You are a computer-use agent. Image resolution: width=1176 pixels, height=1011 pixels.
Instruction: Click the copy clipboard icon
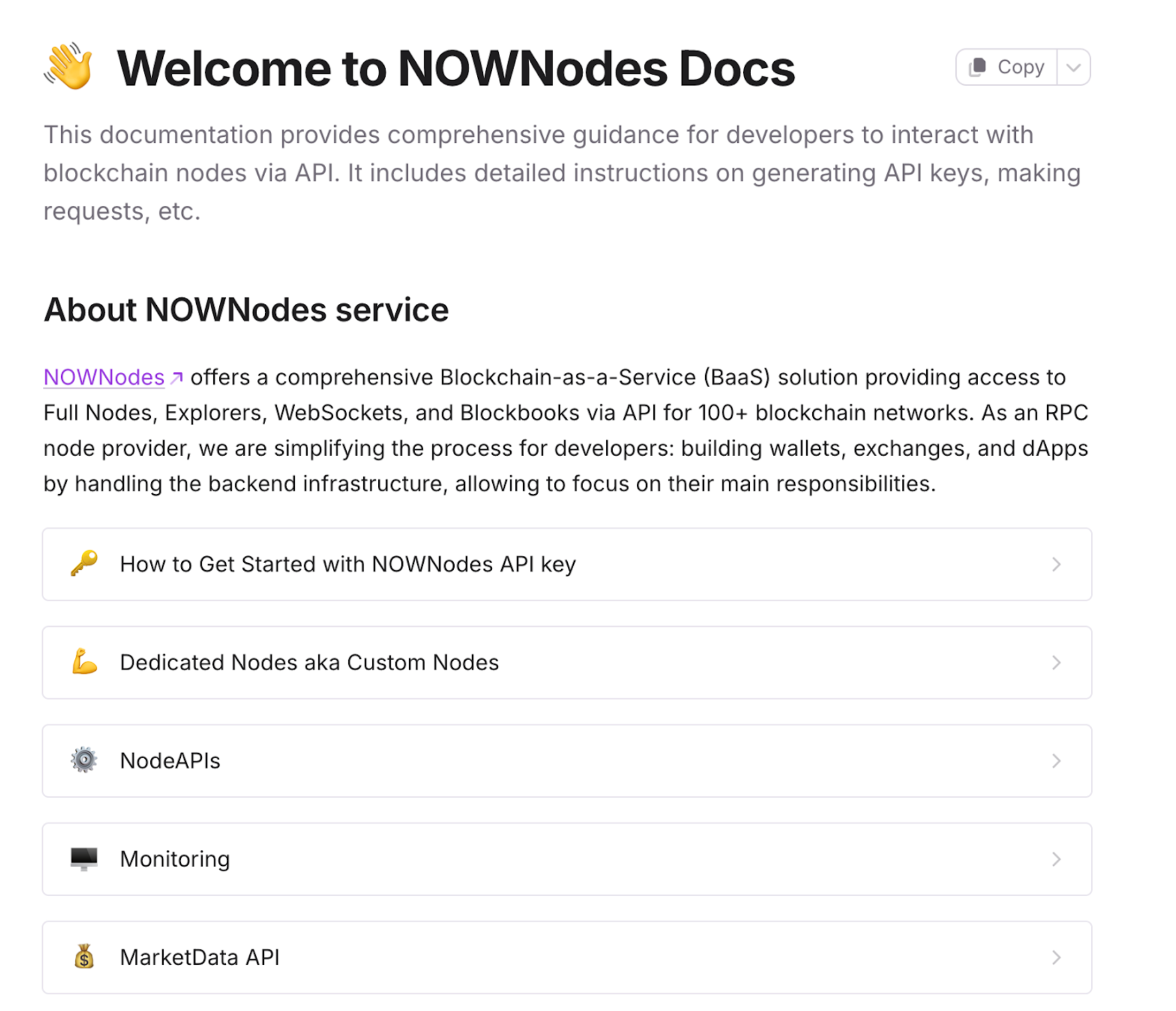(977, 67)
